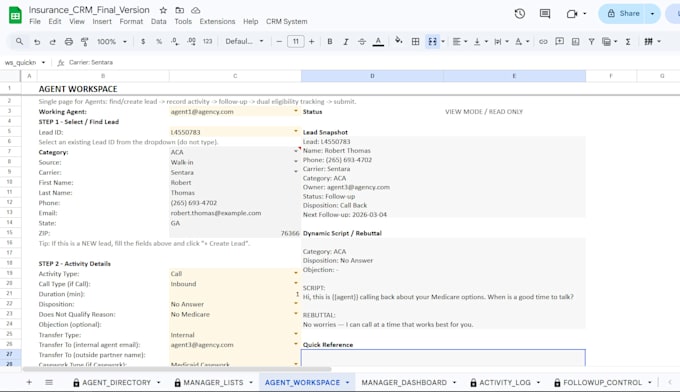Redo the last action
Image resolution: width=680 pixels, height=392 pixels.
click(x=52, y=42)
